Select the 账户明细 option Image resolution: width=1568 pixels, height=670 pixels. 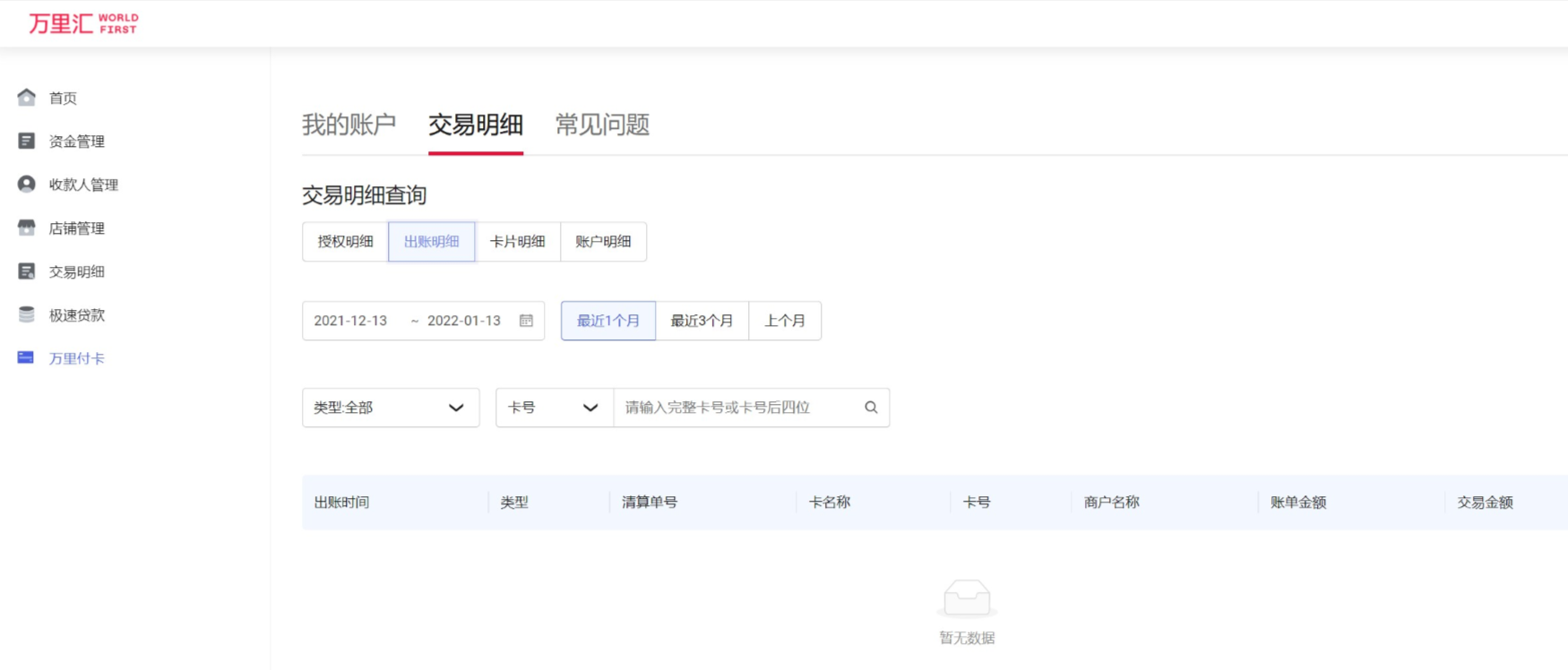click(604, 242)
